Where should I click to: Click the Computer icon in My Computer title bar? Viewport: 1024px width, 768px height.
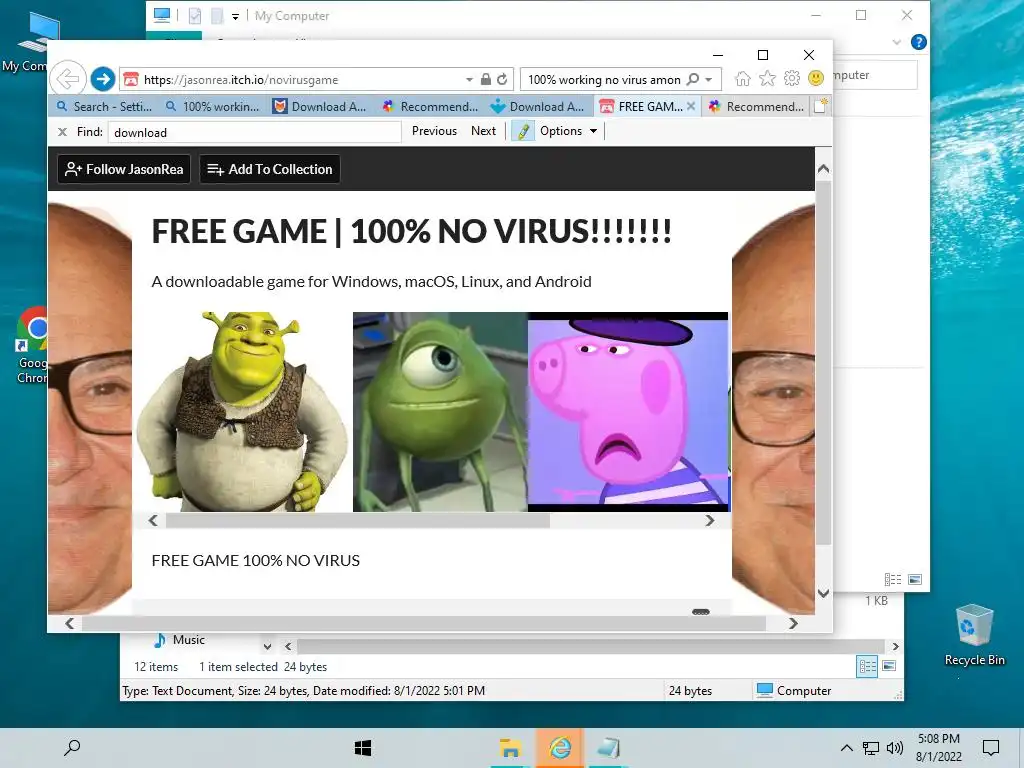162,15
